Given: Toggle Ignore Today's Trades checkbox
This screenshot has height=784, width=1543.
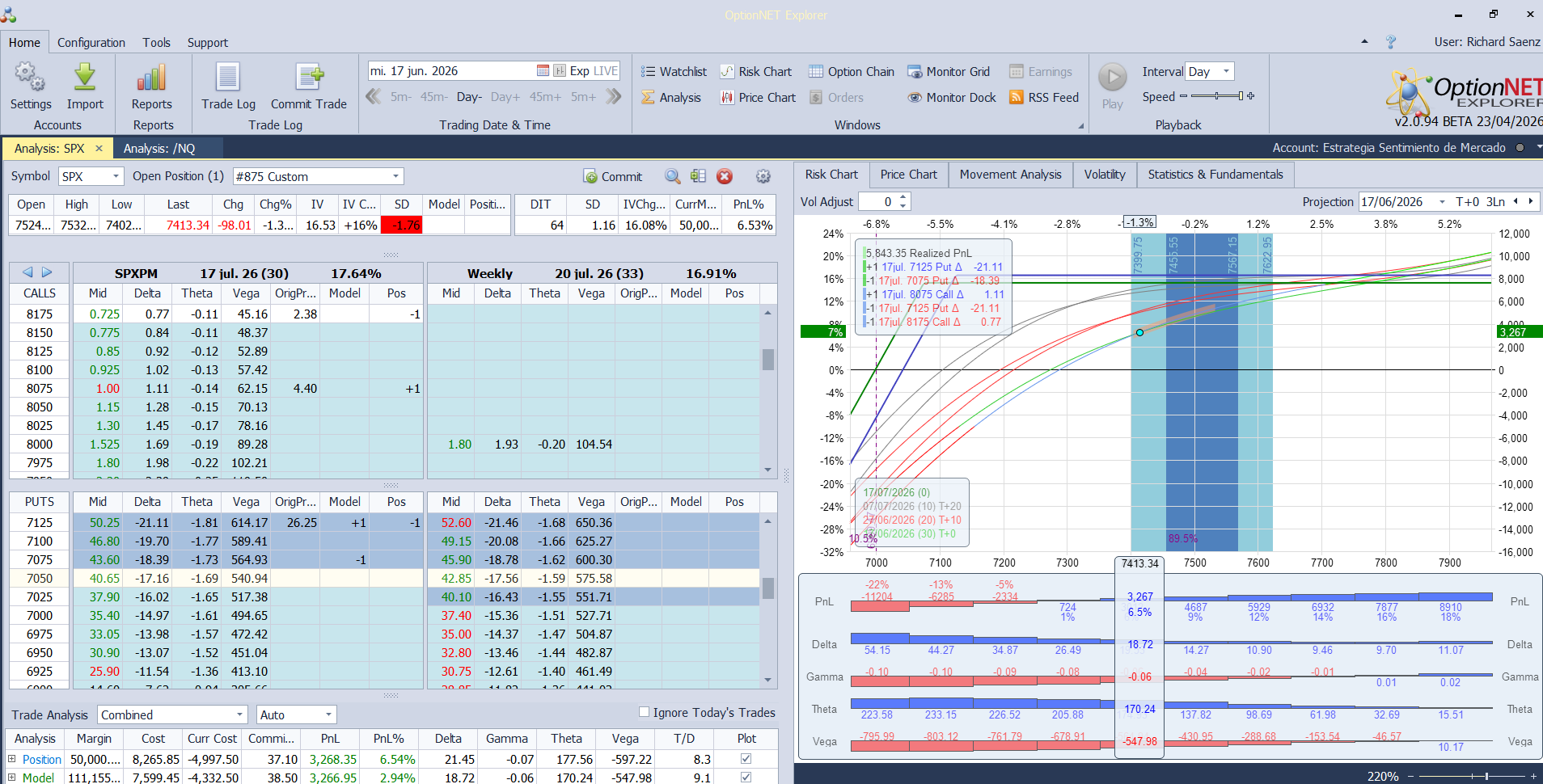Looking at the screenshot, I should pyautogui.click(x=644, y=712).
